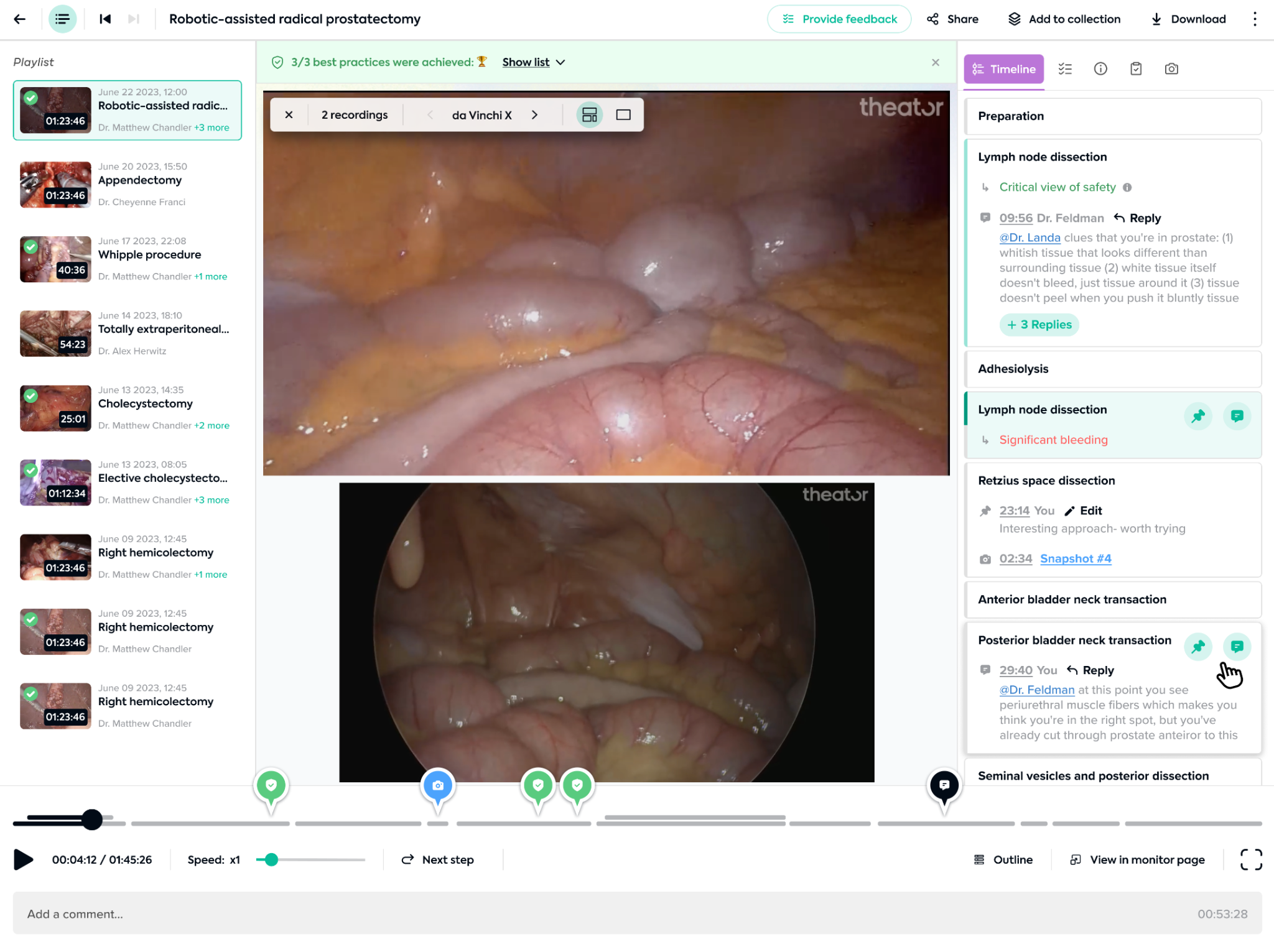Open Provide feedback
The height and width of the screenshot is (952, 1274).
(839, 19)
